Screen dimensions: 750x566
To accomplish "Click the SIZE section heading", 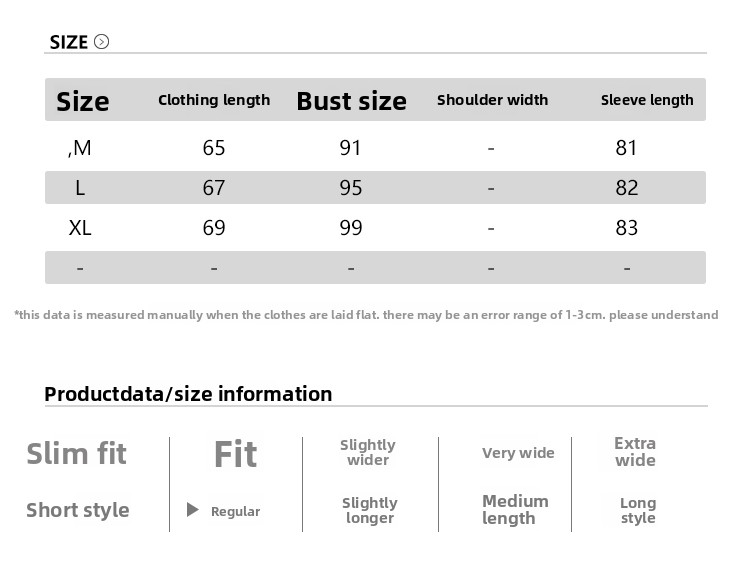I will coord(69,42).
